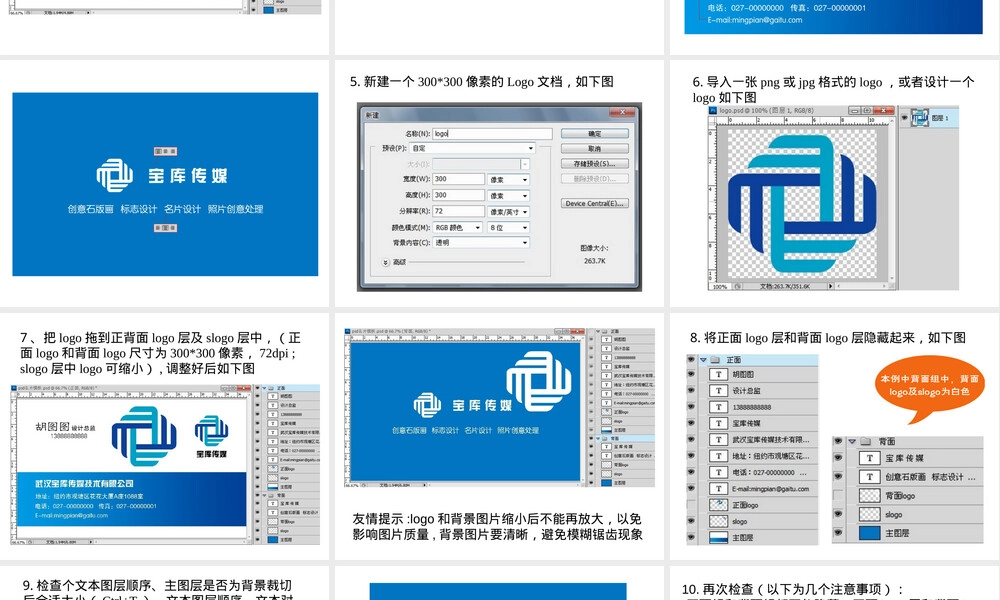Click T thumbnail of 电话：027-00000000 layer, step 8
1000x600 pixels.
pyautogui.click(x=718, y=472)
